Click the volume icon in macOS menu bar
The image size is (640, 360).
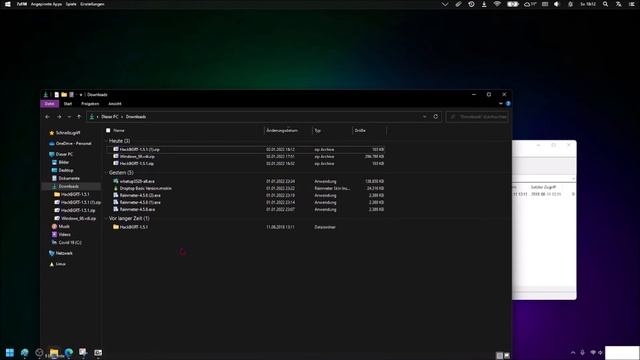click(557, 4)
